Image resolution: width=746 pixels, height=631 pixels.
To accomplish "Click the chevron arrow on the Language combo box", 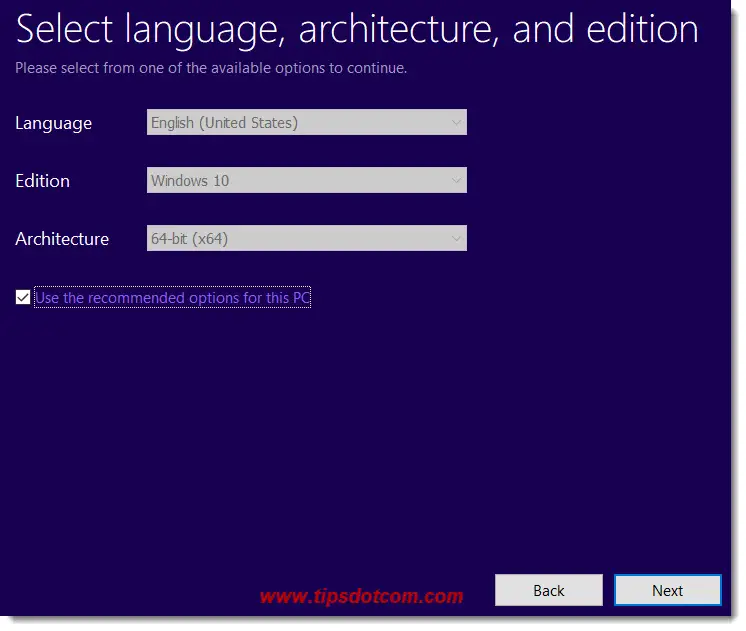I will (x=456, y=123).
